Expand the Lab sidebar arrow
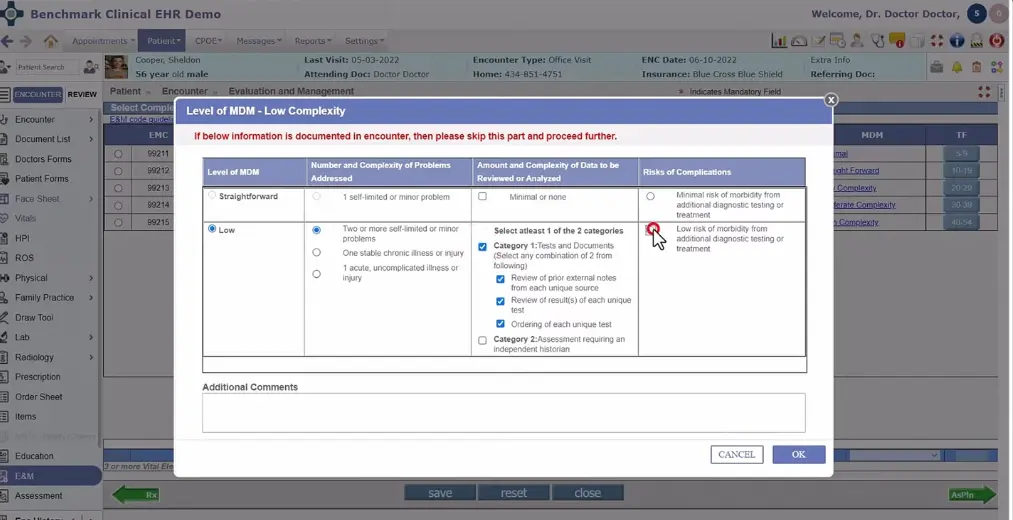1013x520 pixels. [91, 337]
